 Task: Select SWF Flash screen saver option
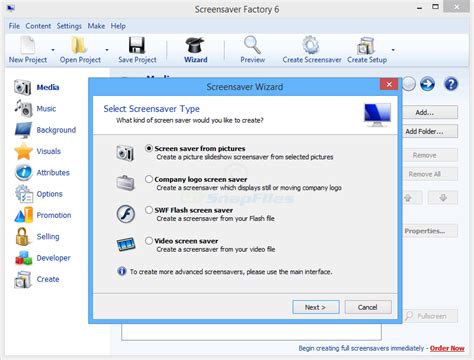[149, 210]
